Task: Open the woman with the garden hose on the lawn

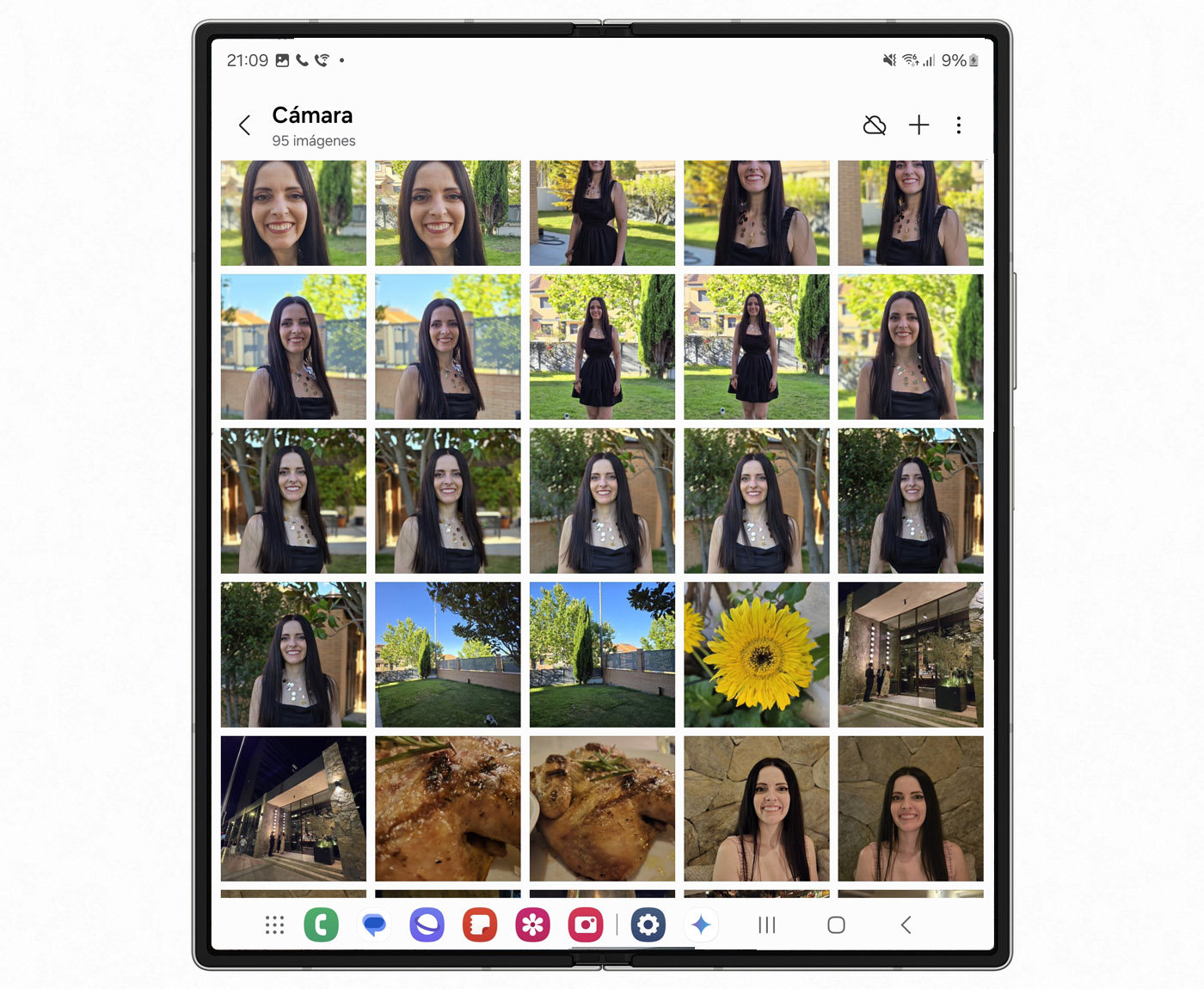Action: [x=602, y=213]
